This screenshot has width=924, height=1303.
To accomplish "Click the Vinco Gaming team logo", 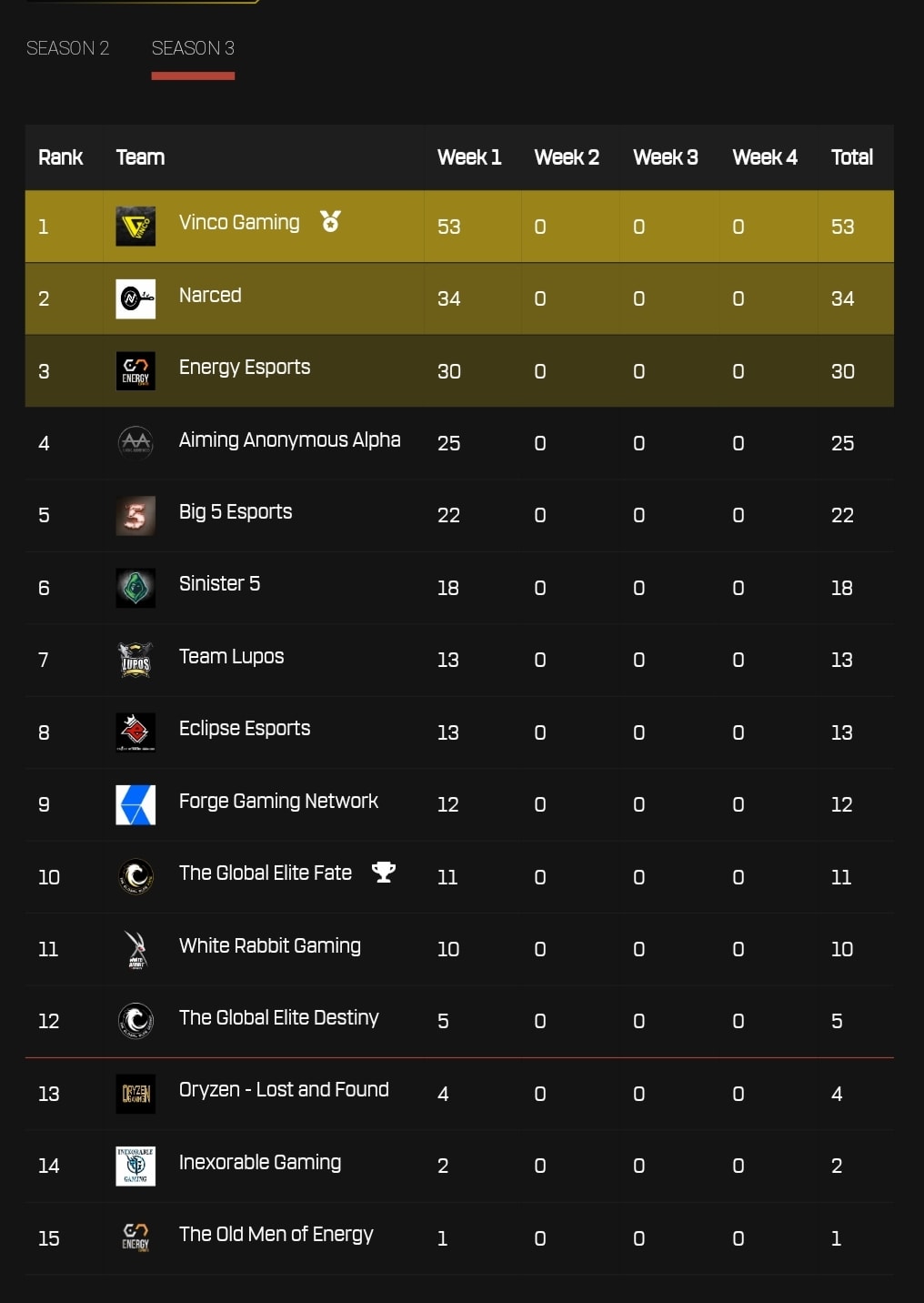I will tap(136, 227).
